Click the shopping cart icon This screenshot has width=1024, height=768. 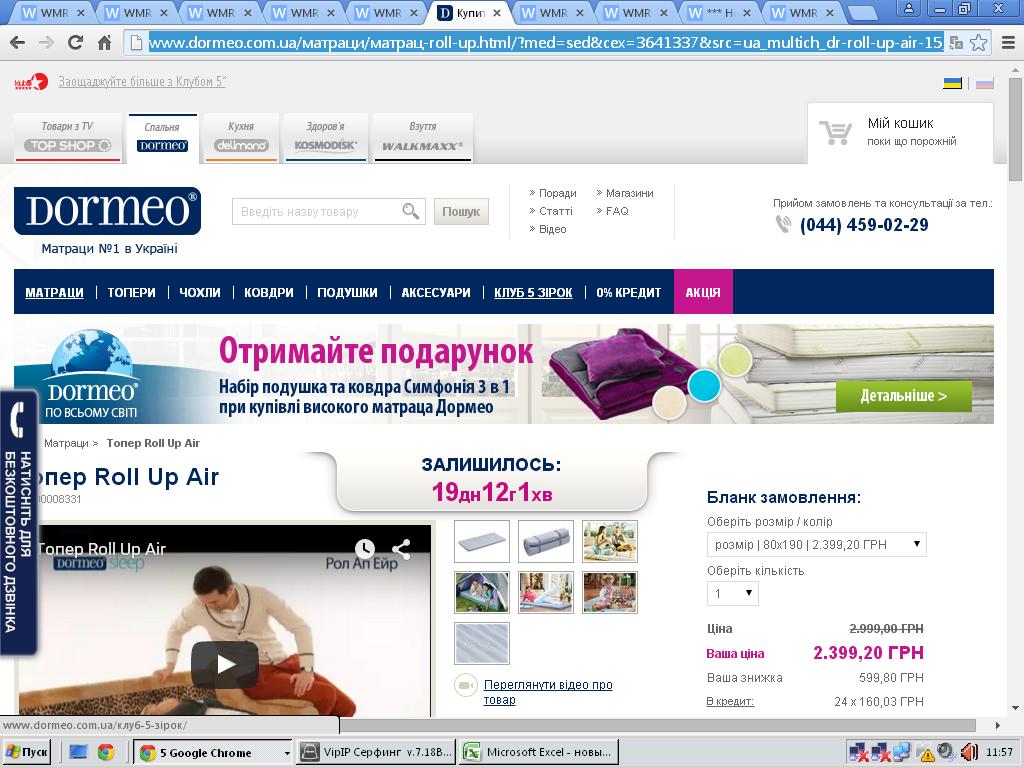836,133
